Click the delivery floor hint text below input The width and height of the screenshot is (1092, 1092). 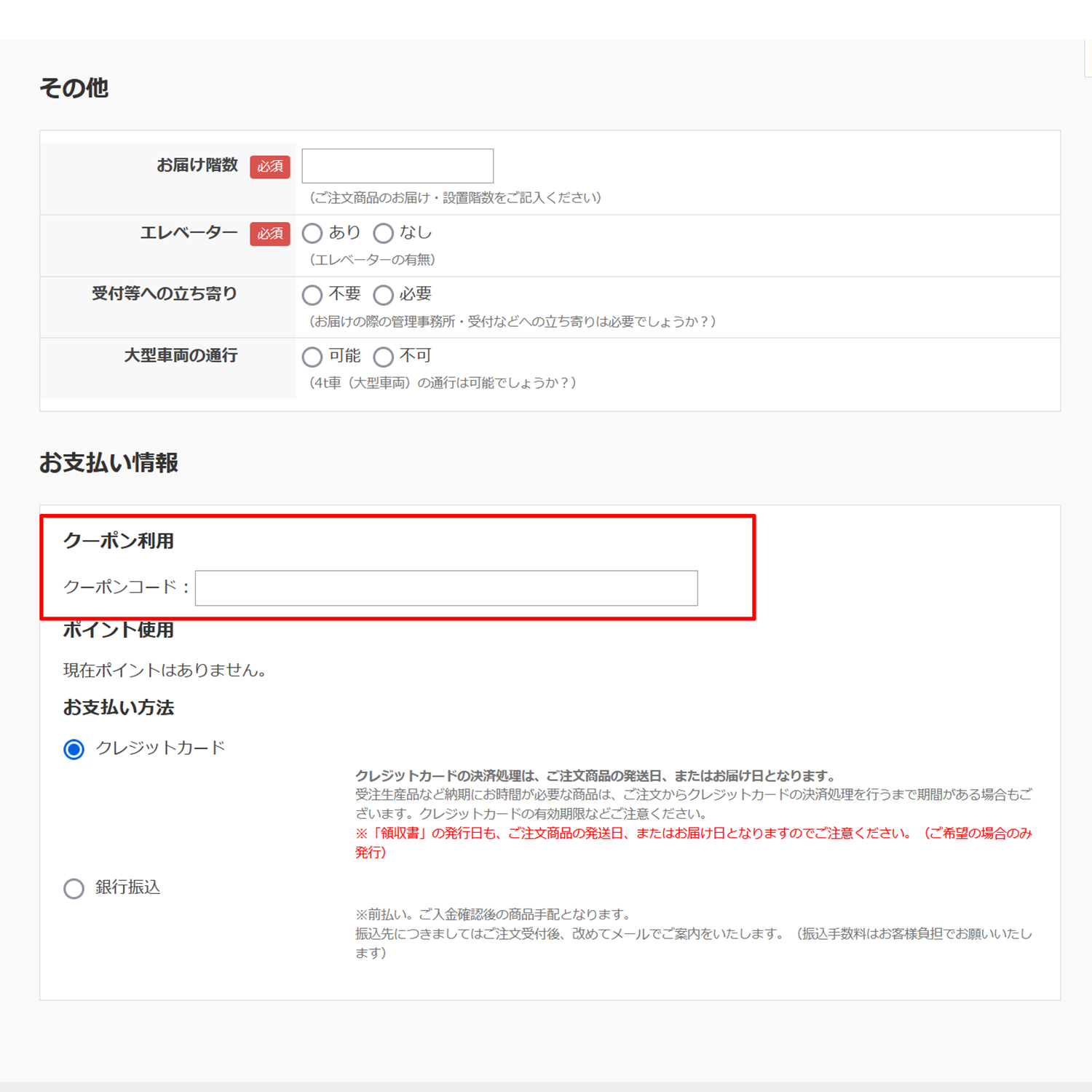(456, 198)
